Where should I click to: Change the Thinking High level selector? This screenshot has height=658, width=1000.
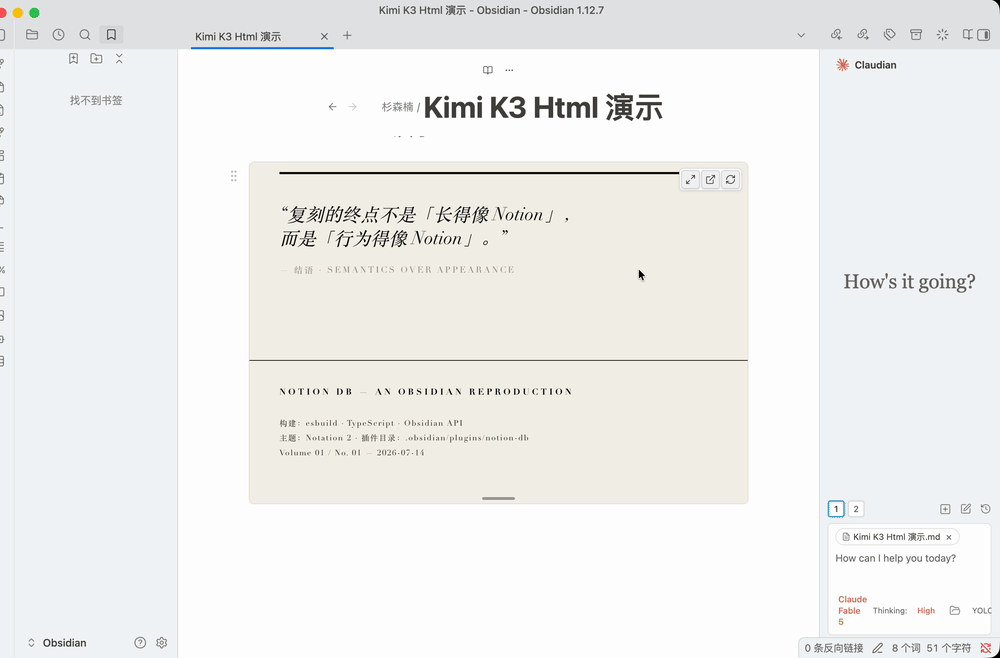(x=926, y=611)
